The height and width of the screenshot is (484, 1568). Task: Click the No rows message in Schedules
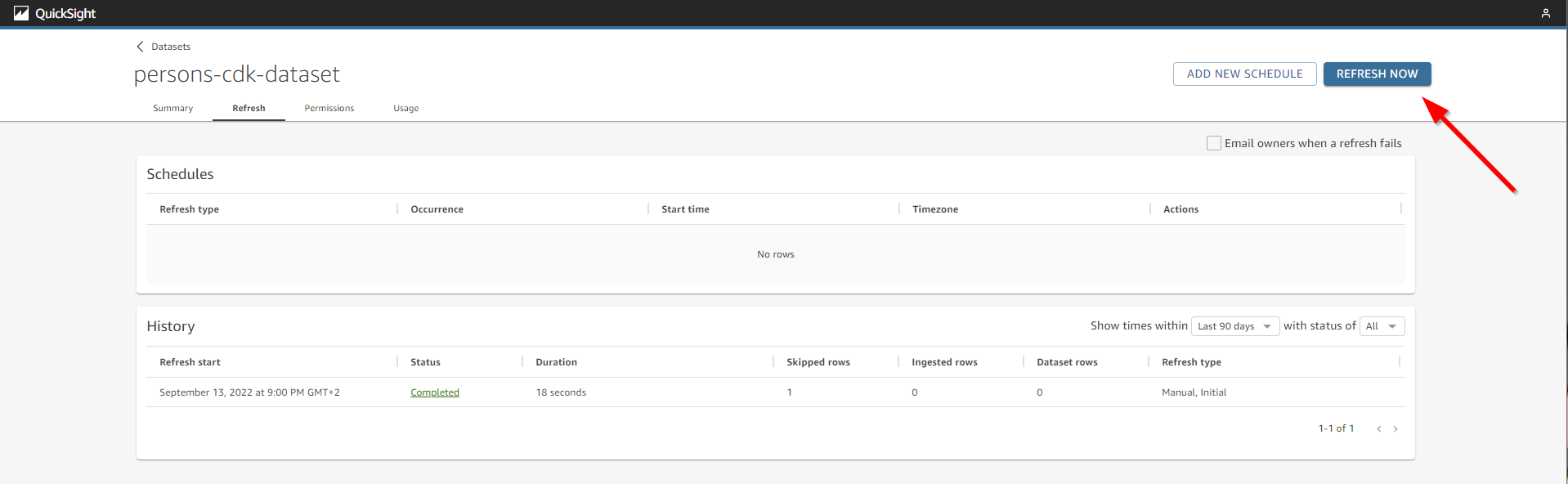tap(775, 254)
